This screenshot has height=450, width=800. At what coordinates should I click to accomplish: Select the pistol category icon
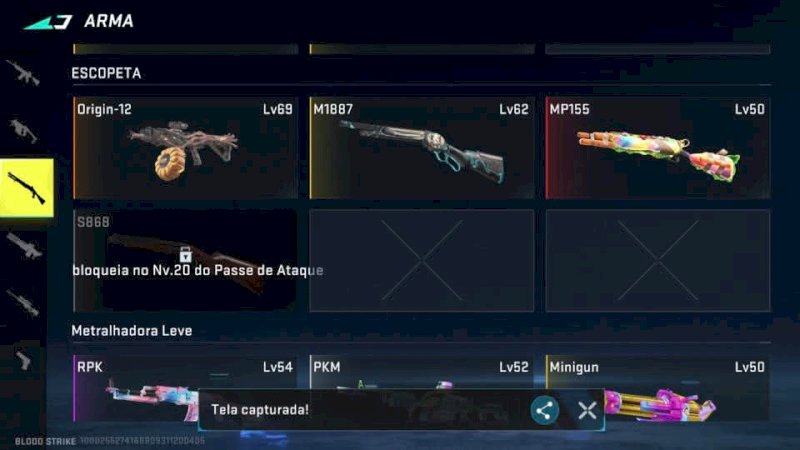(x=23, y=360)
